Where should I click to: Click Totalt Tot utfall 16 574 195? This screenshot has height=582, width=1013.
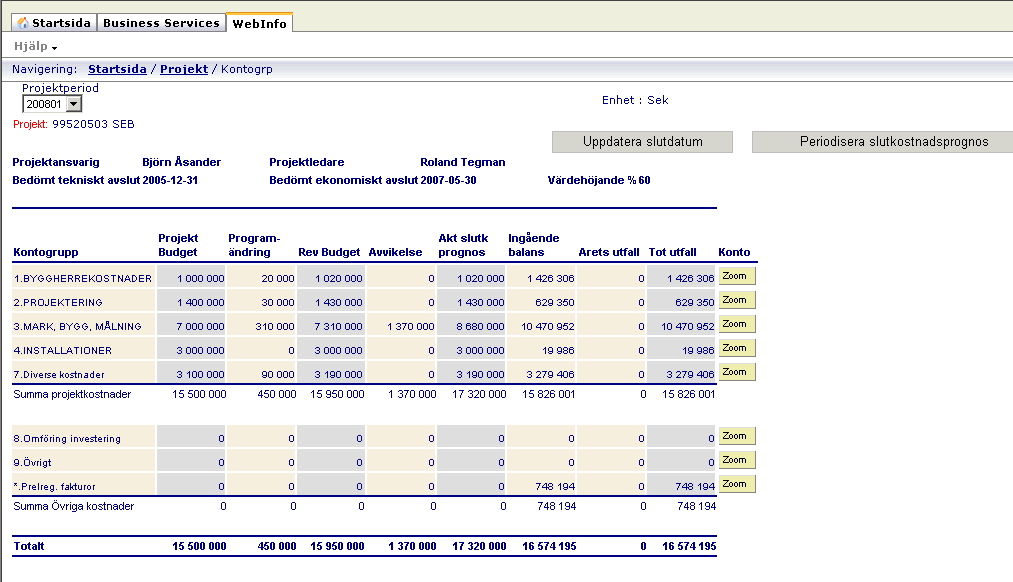(689, 546)
